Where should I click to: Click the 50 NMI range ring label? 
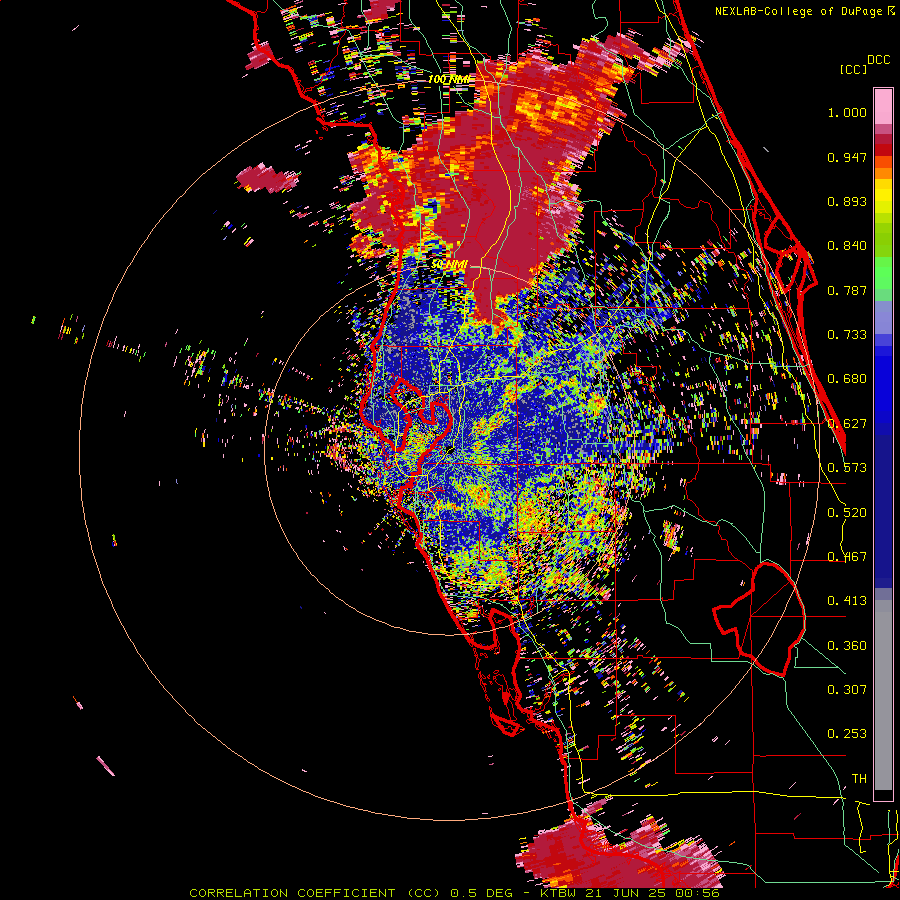click(x=449, y=264)
